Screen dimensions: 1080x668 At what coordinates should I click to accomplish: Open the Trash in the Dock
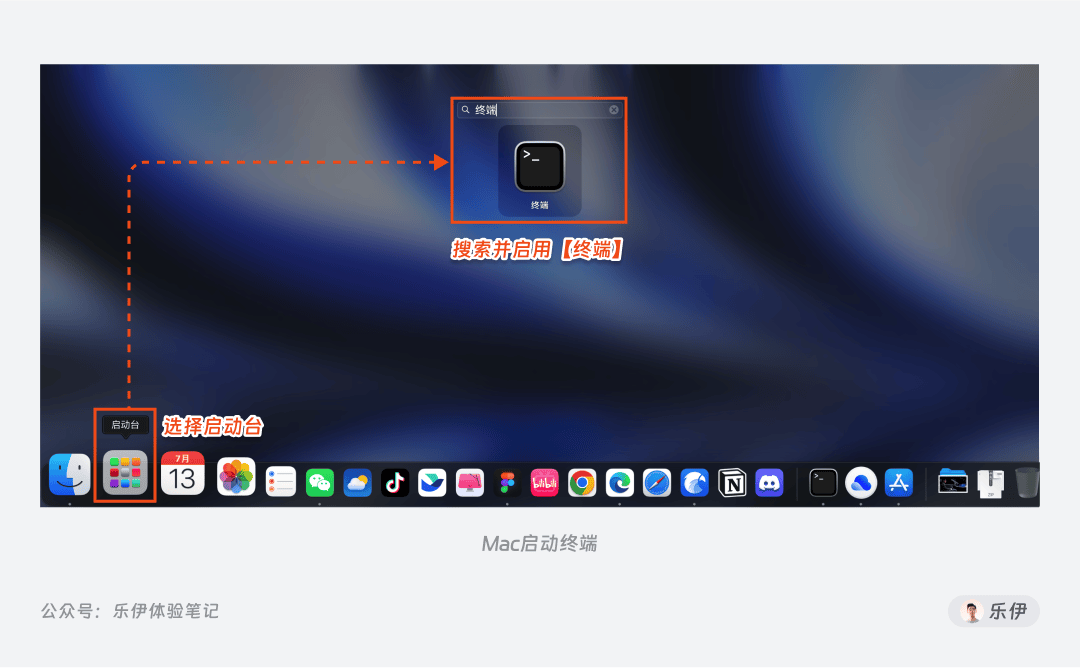(1026, 482)
